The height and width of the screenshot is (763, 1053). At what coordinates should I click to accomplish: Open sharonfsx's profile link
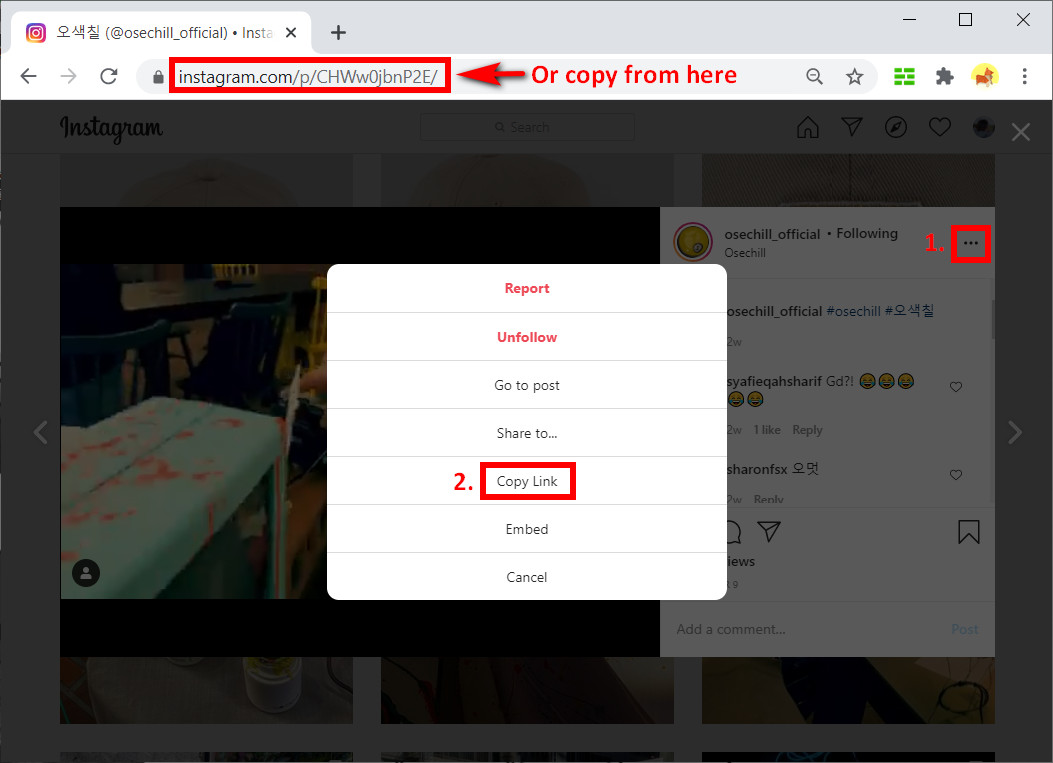click(757, 469)
